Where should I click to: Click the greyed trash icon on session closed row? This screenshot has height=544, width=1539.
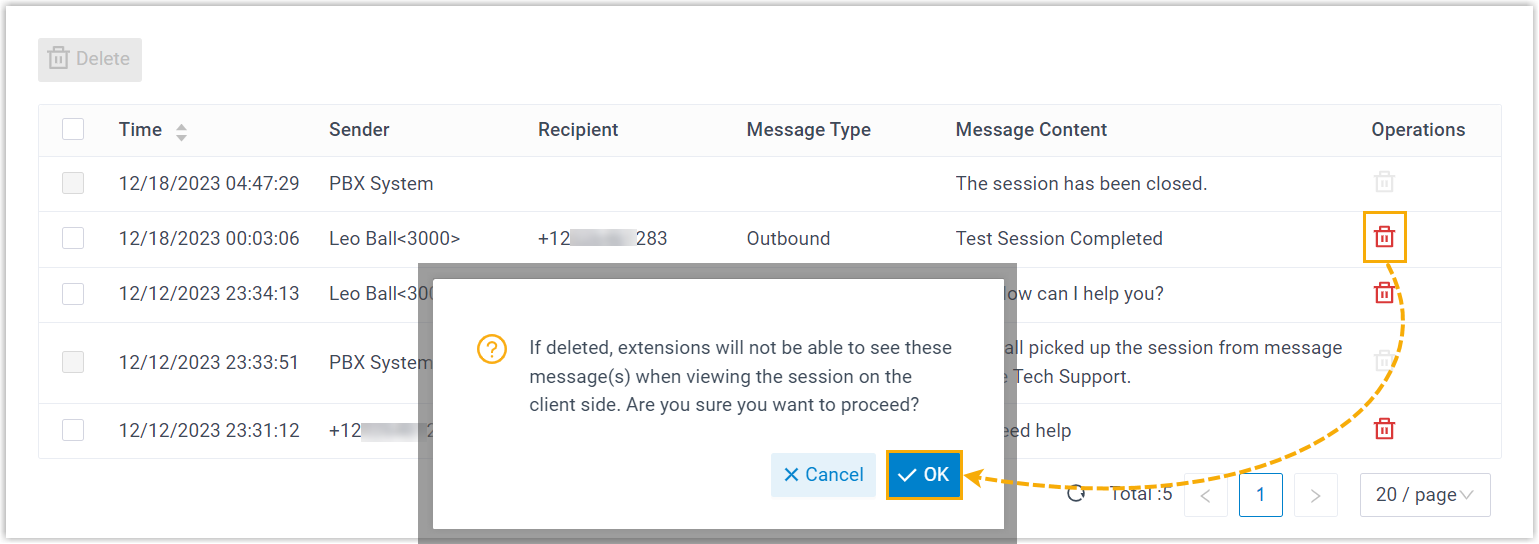1384,182
